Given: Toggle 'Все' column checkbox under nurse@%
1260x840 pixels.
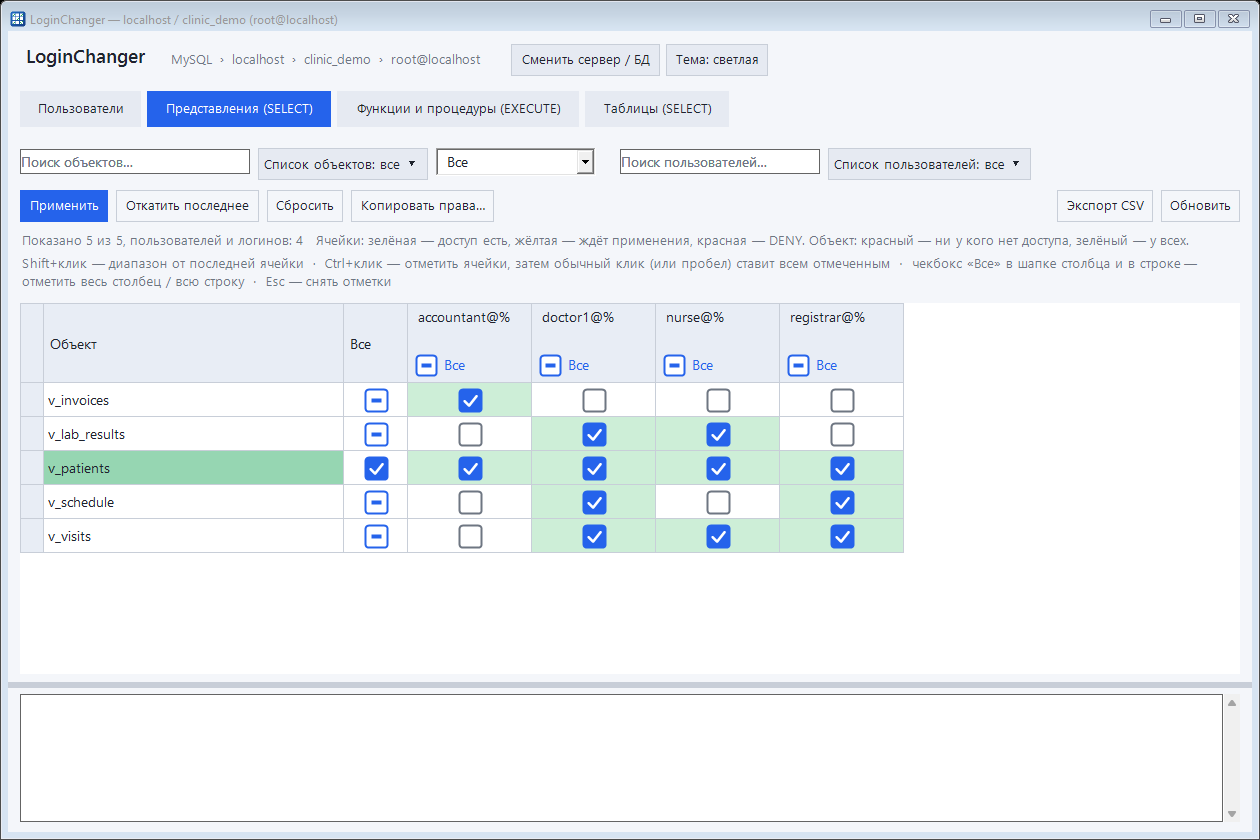Looking at the screenshot, I should [x=674, y=366].
